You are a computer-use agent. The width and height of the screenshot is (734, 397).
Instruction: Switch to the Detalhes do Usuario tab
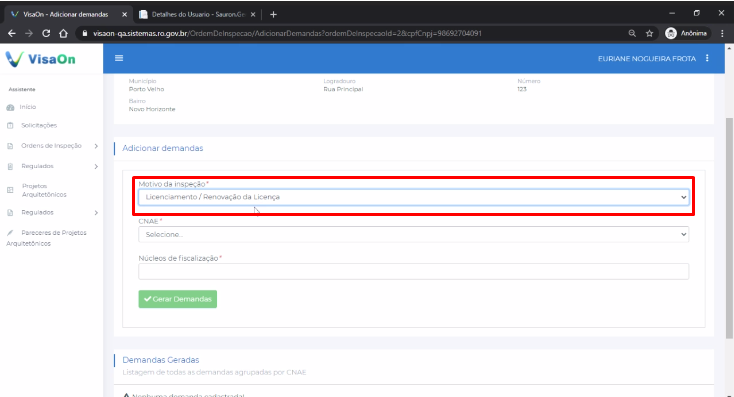point(198,15)
